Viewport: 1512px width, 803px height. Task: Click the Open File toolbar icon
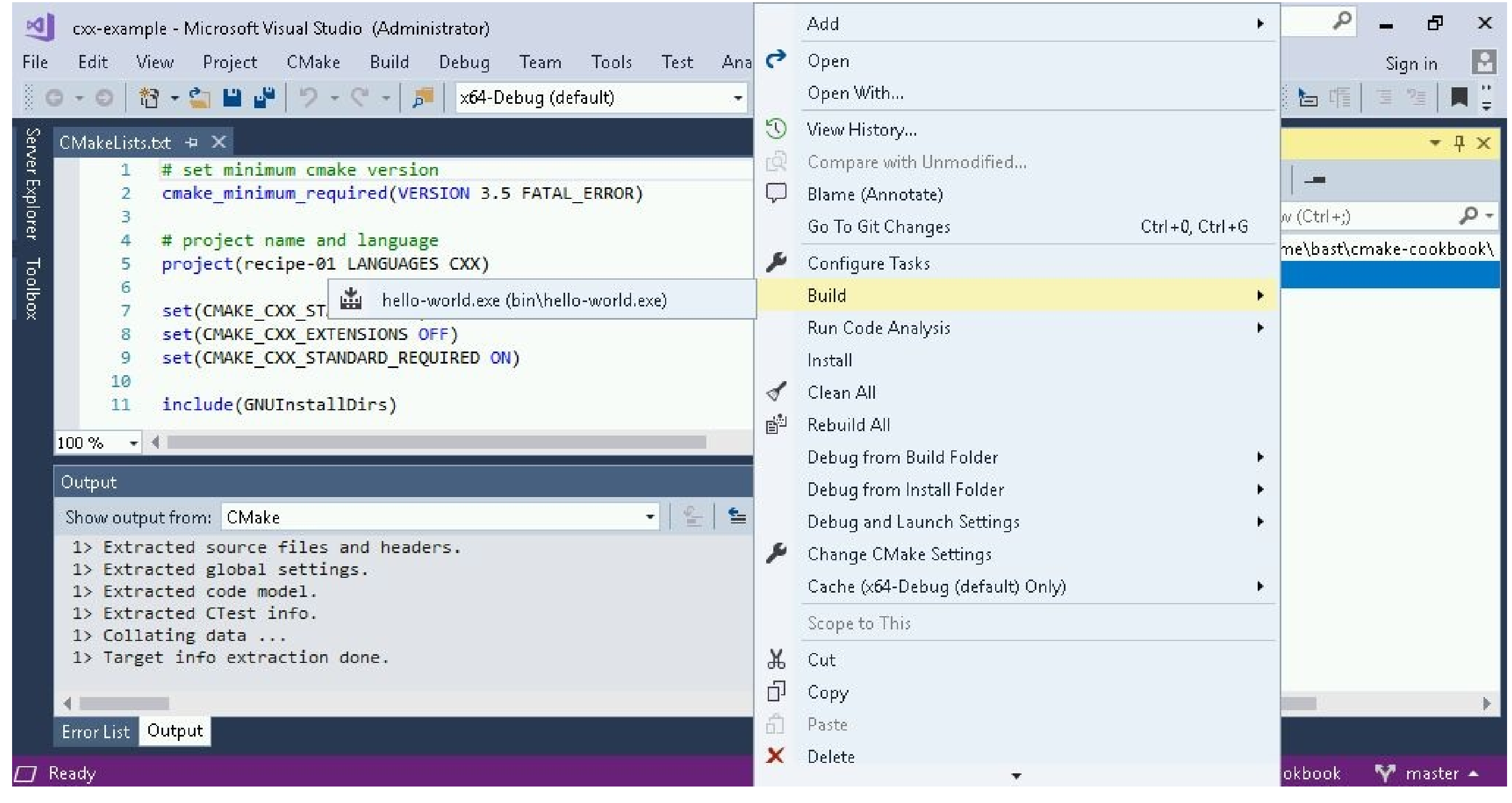point(199,97)
